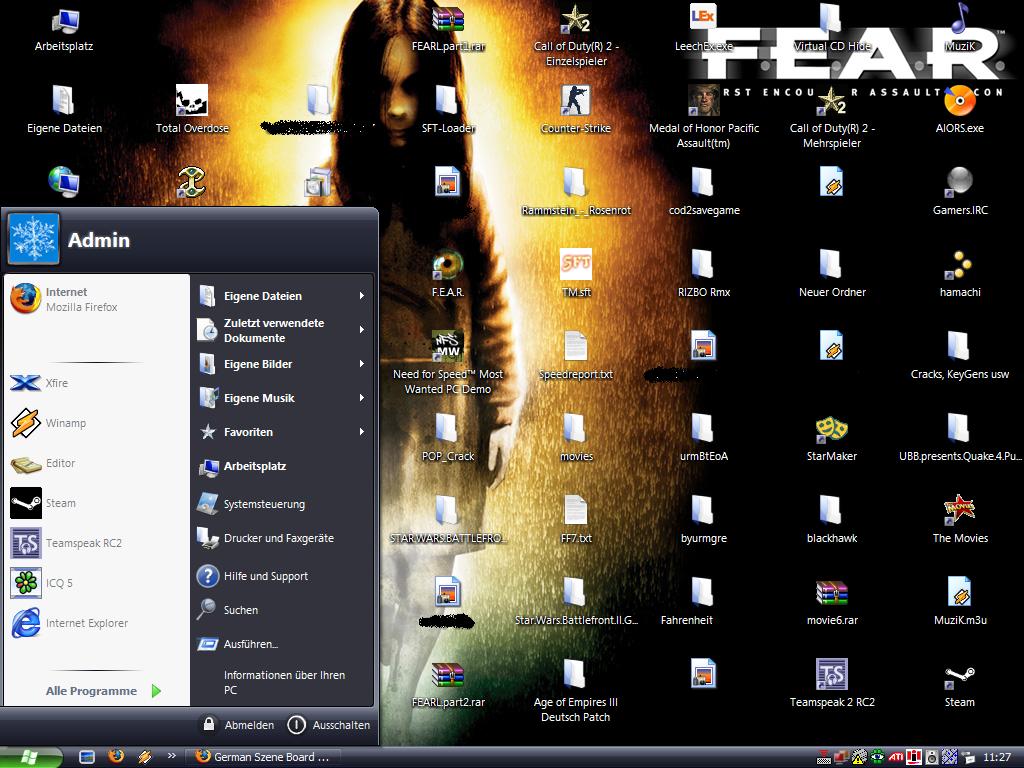Viewport: 1024px width, 768px height.
Task: Select Medal of Honor Pacific Assault icon
Action: 703,118
